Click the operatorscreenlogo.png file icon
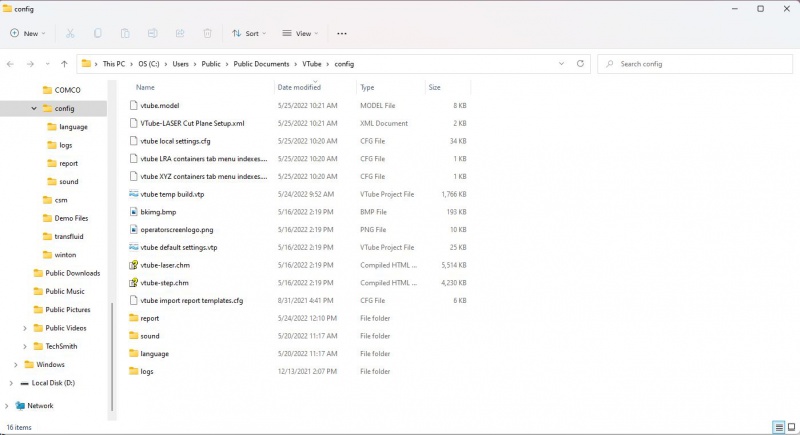Screen dimensions: 800x435 [x=134, y=229]
